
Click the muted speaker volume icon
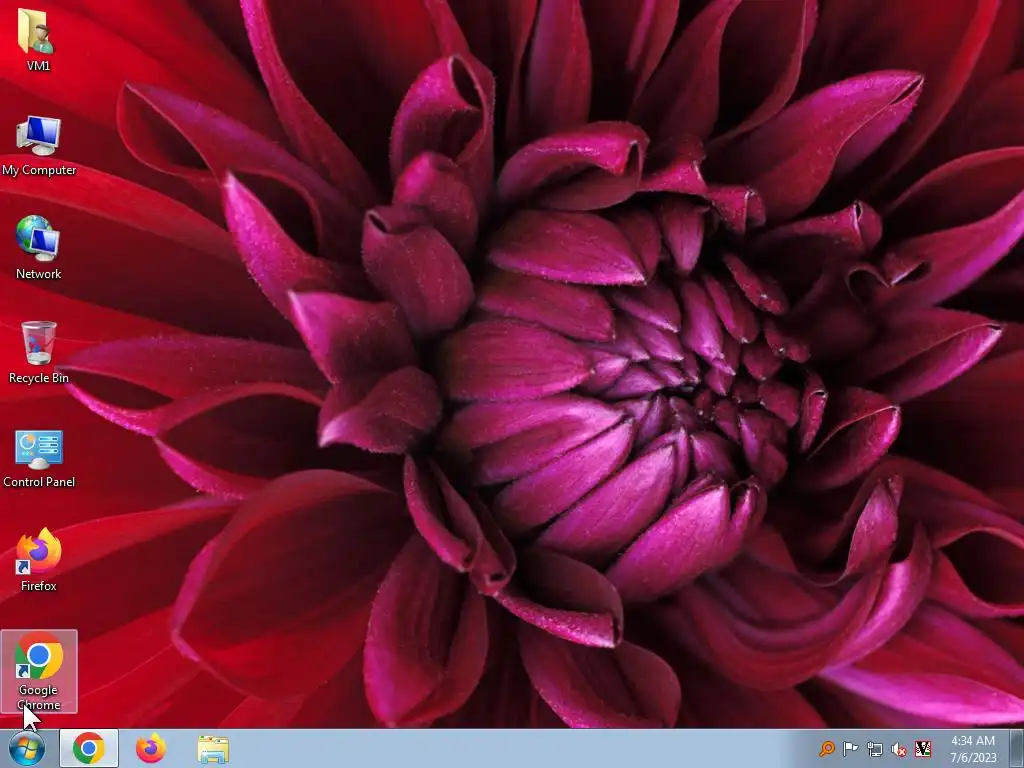click(x=899, y=749)
